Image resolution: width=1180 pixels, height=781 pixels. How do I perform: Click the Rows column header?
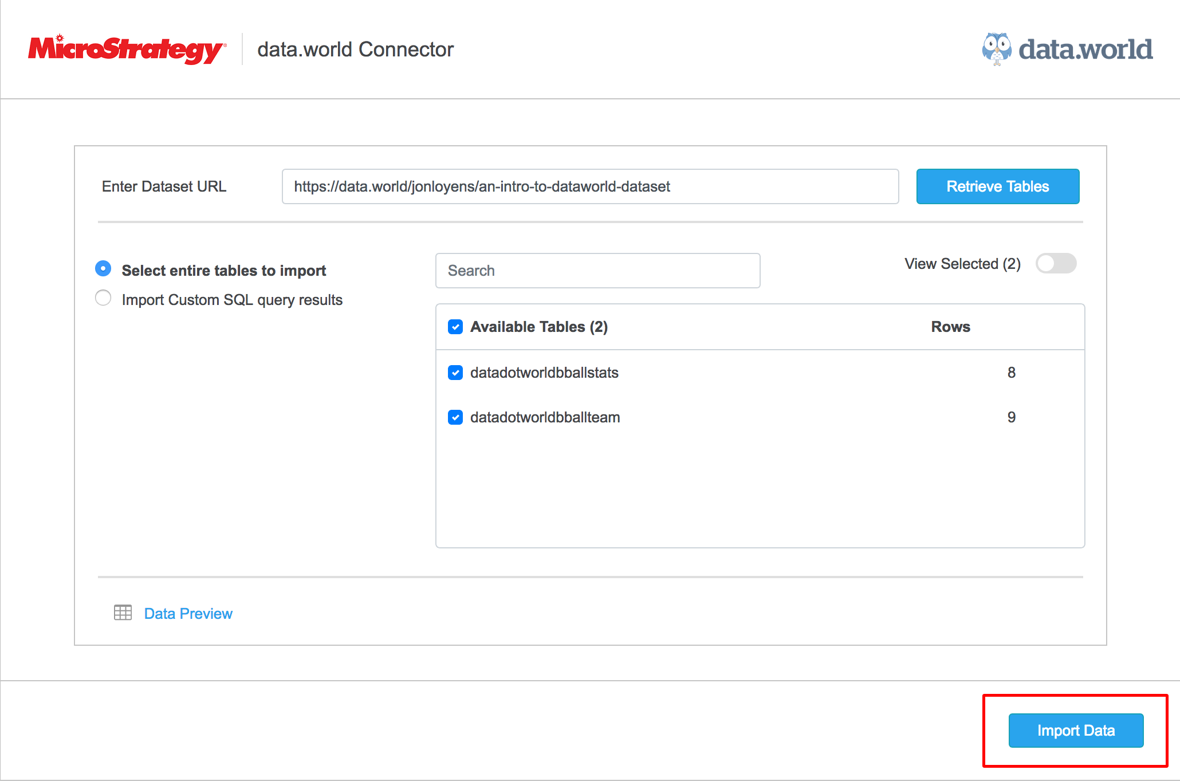pyautogui.click(x=950, y=327)
